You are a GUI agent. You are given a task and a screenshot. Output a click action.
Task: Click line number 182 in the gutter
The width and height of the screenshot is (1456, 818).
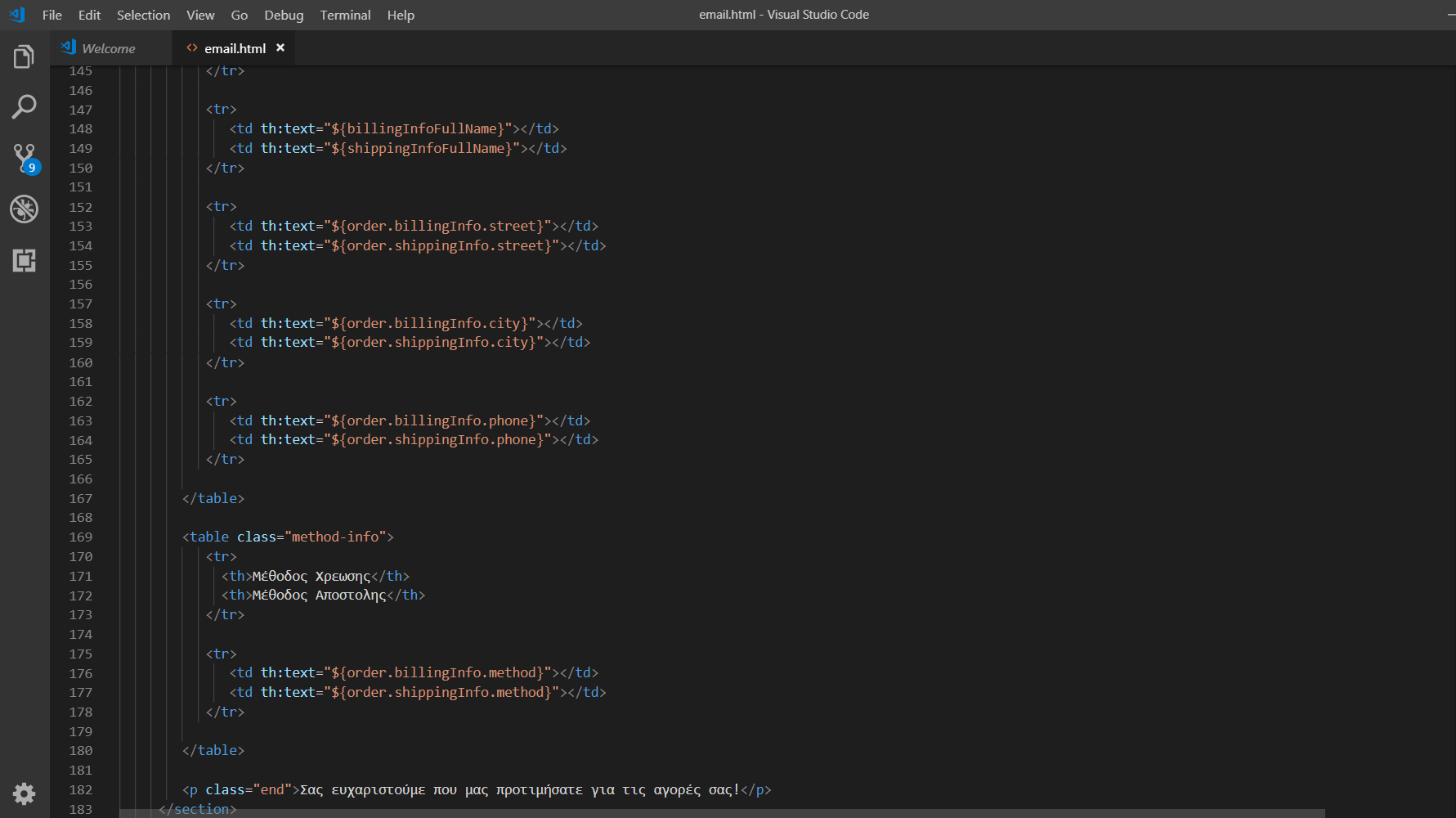pos(81,790)
